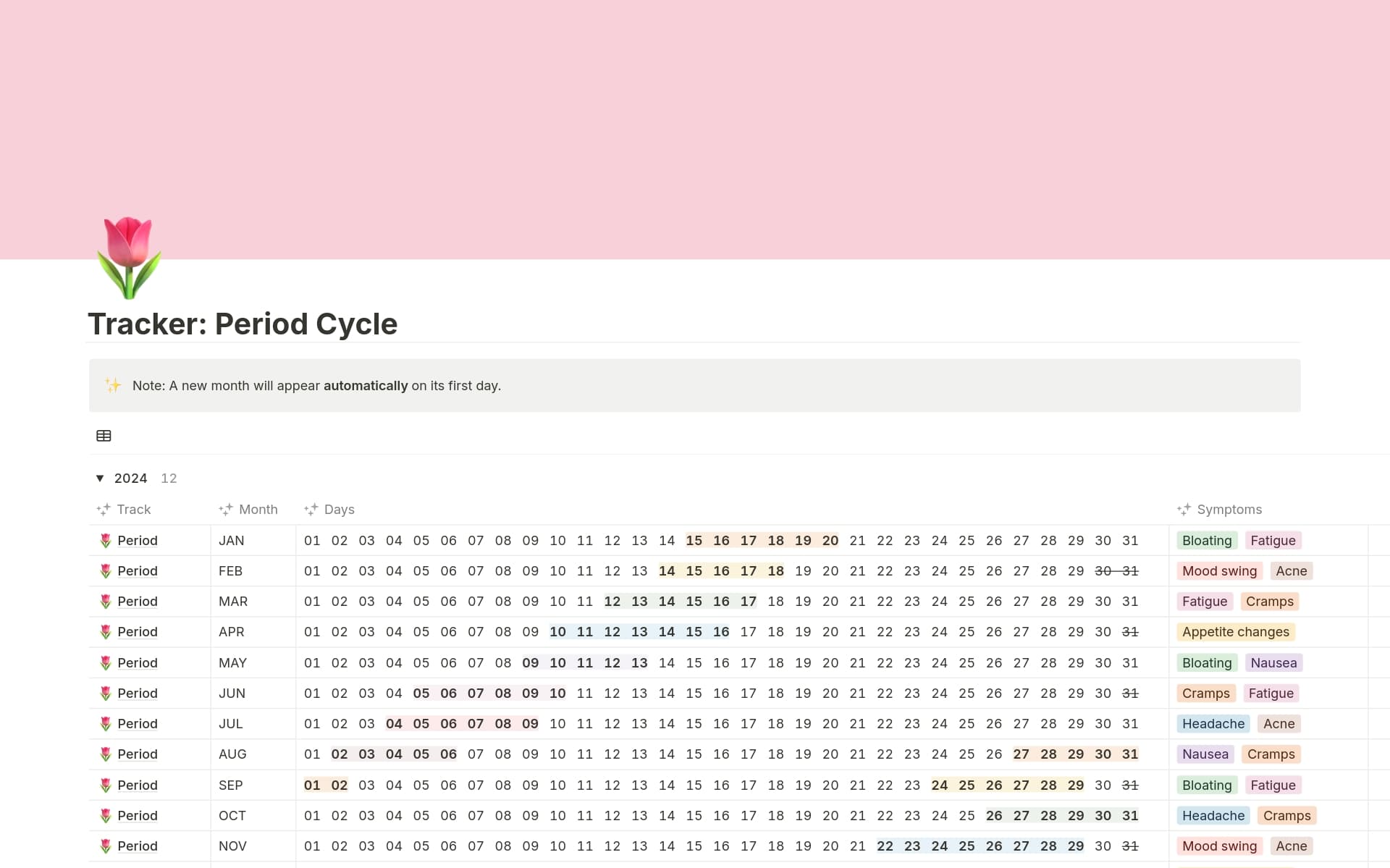Image resolution: width=1390 pixels, height=868 pixels.
Task: Open the Track column header menu
Action: [x=133, y=509]
